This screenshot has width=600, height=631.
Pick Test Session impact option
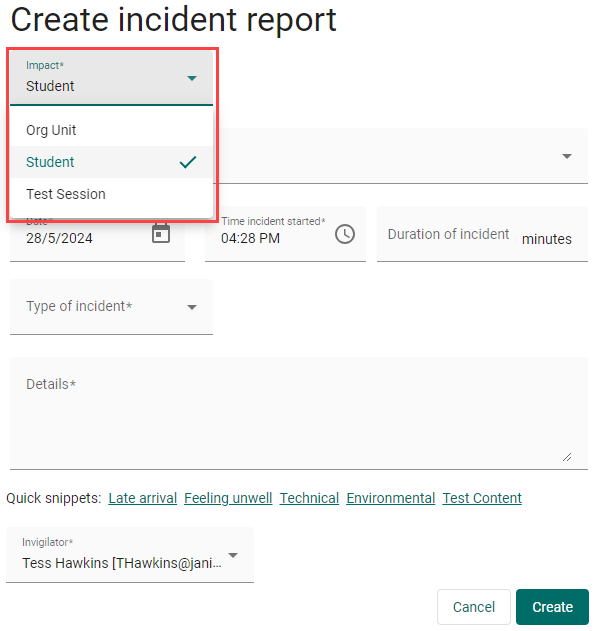pyautogui.click(x=66, y=194)
